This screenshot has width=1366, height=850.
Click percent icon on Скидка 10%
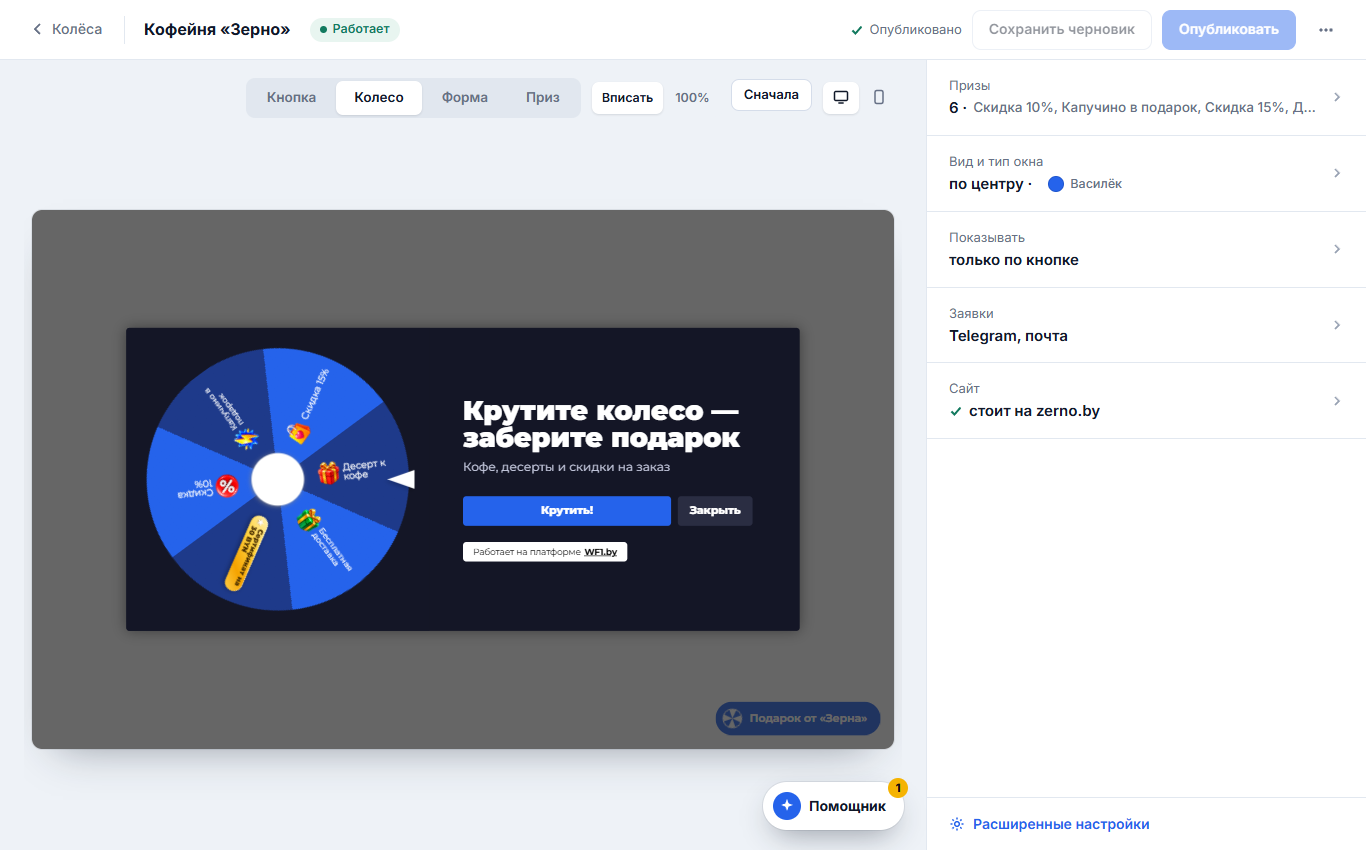click(x=227, y=486)
